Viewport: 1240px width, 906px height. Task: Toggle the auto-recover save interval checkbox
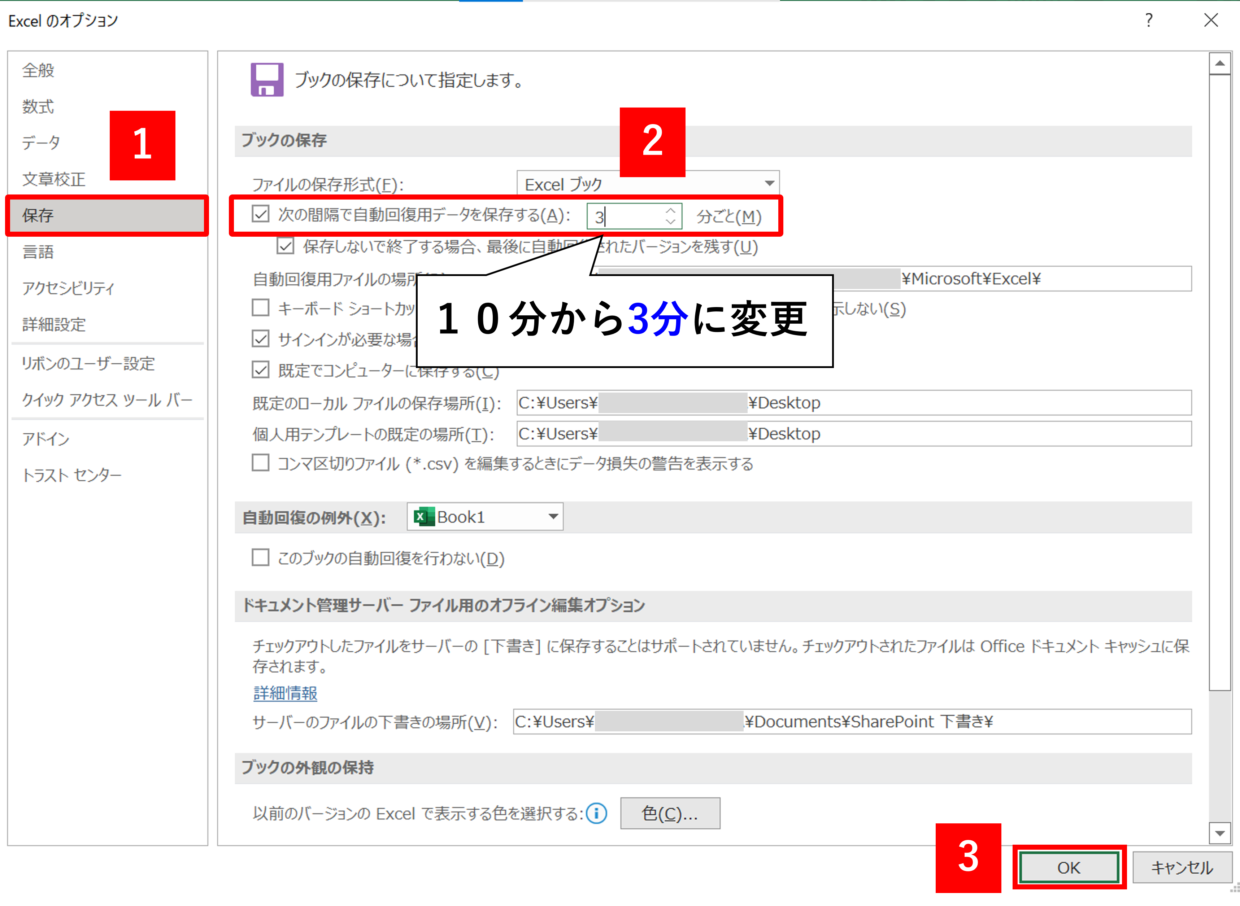coord(261,214)
